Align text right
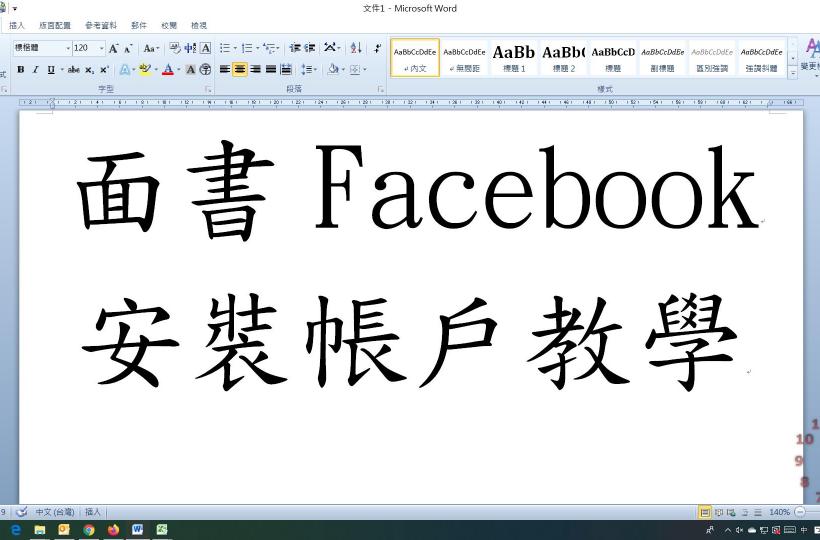 coord(255,70)
